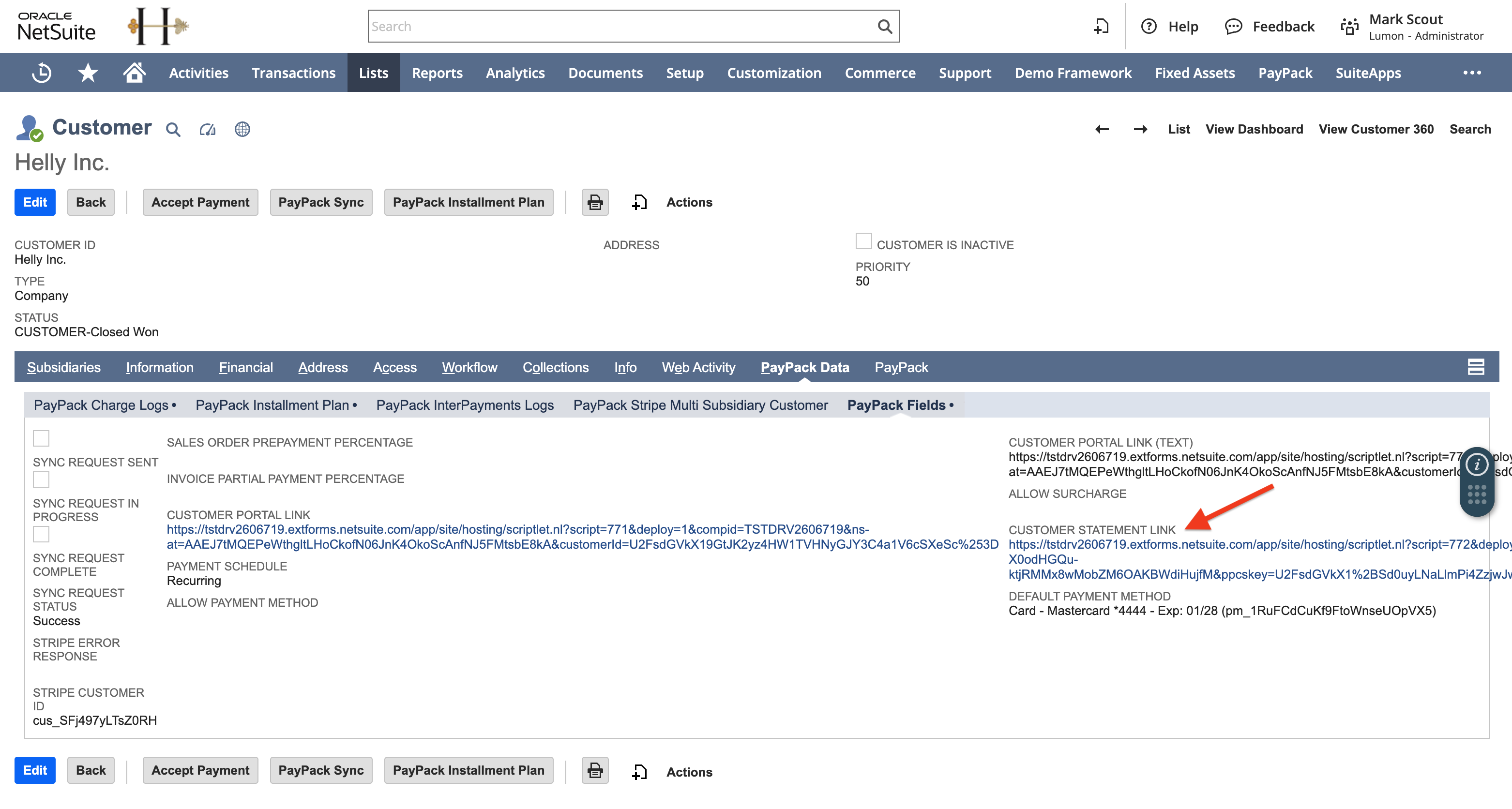The width and height of the screenshot is (1512, 809).
Task: Click the Oracle NetSuite logo
Action: click(x=56, y=27)
